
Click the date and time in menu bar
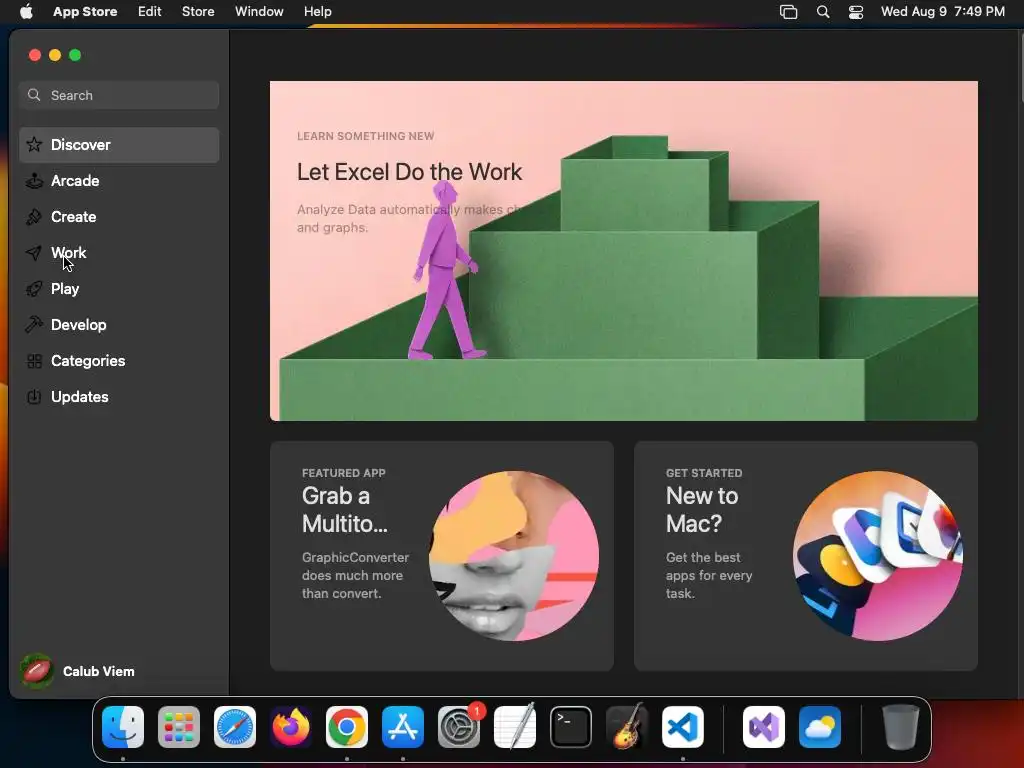pyautogui.click(x=942, y=11)
